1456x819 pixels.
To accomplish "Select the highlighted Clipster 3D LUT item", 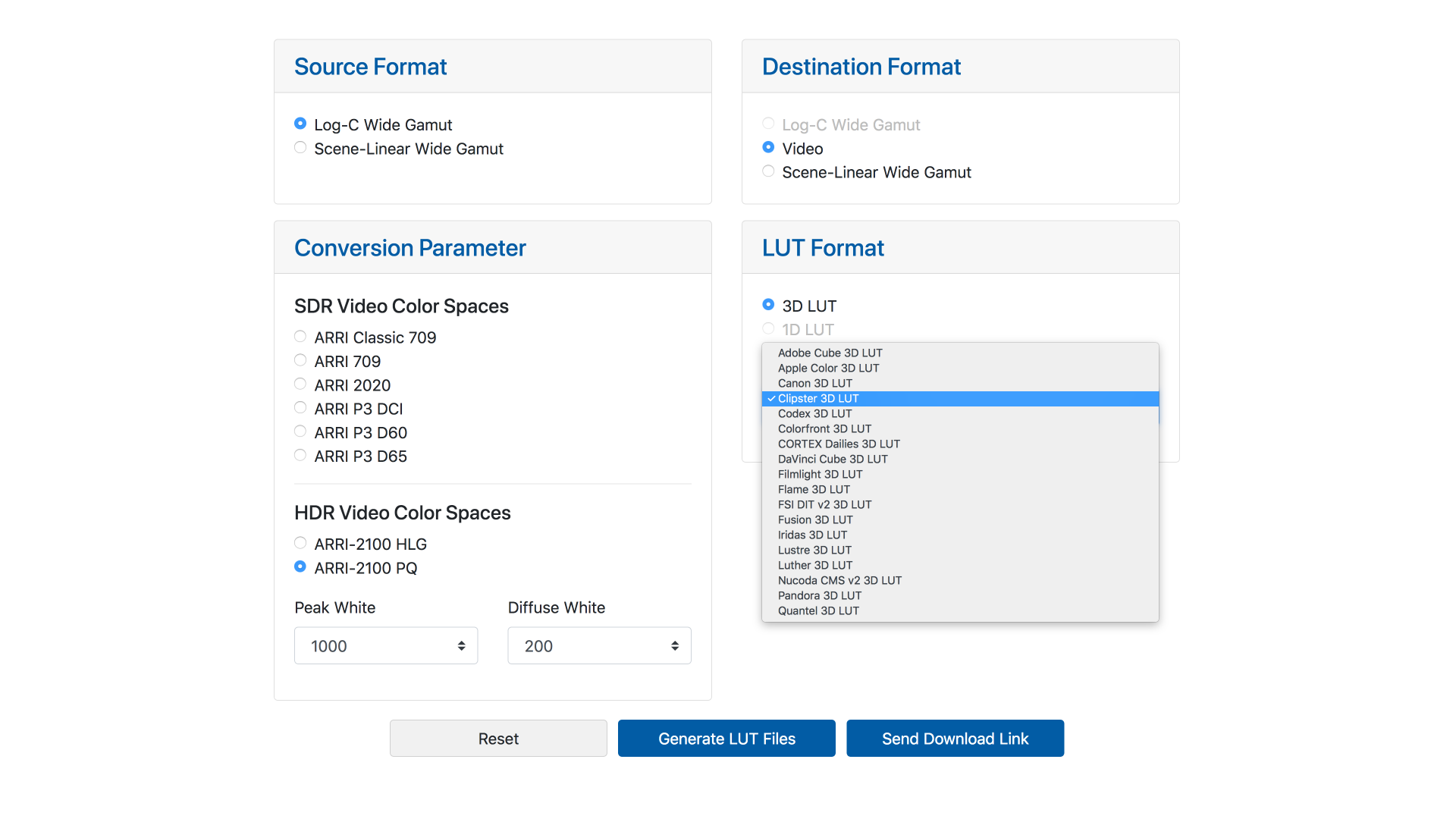I will click(818, 398).
